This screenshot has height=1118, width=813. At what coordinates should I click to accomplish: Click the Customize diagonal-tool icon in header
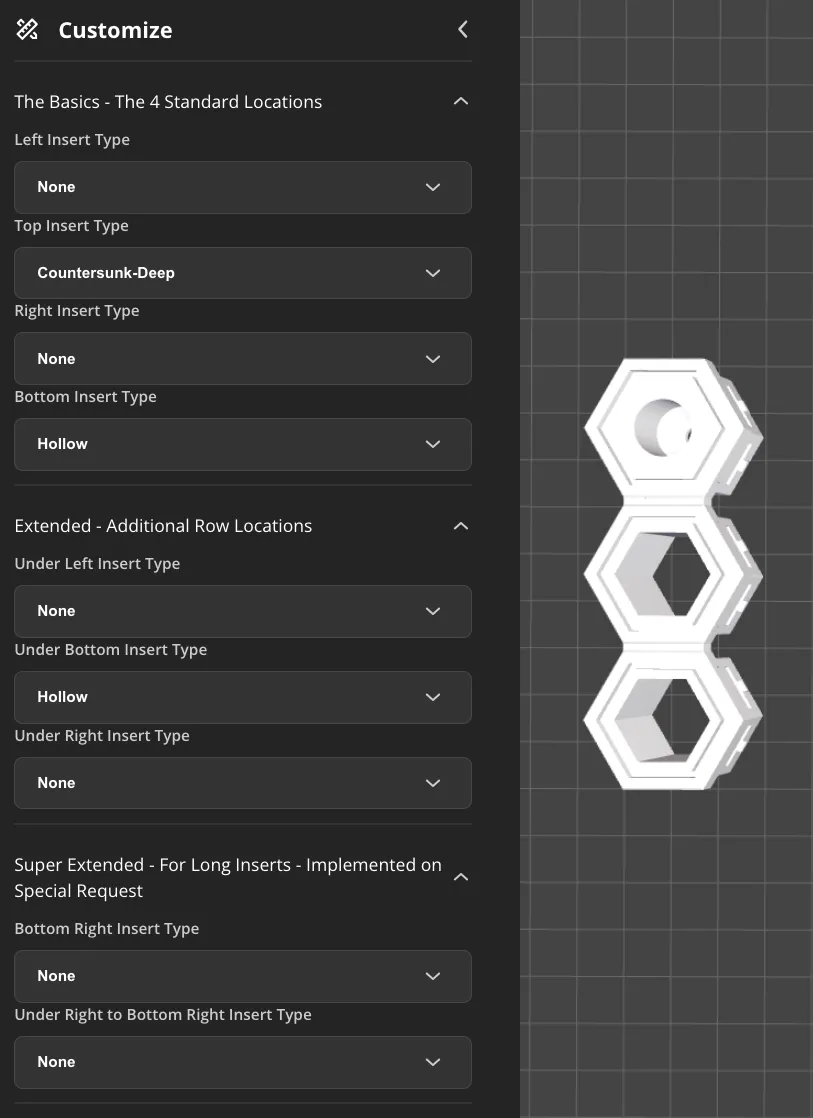(27, 30)
